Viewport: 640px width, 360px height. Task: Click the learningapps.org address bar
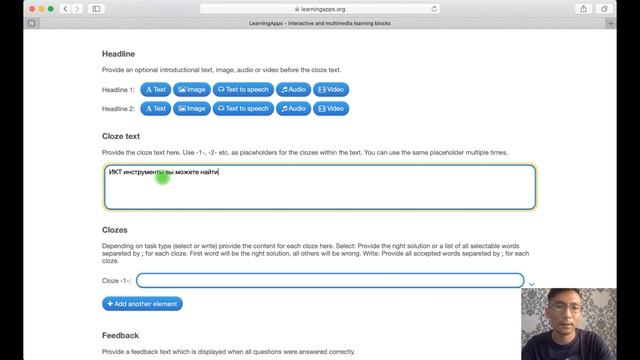pos(320,9)
